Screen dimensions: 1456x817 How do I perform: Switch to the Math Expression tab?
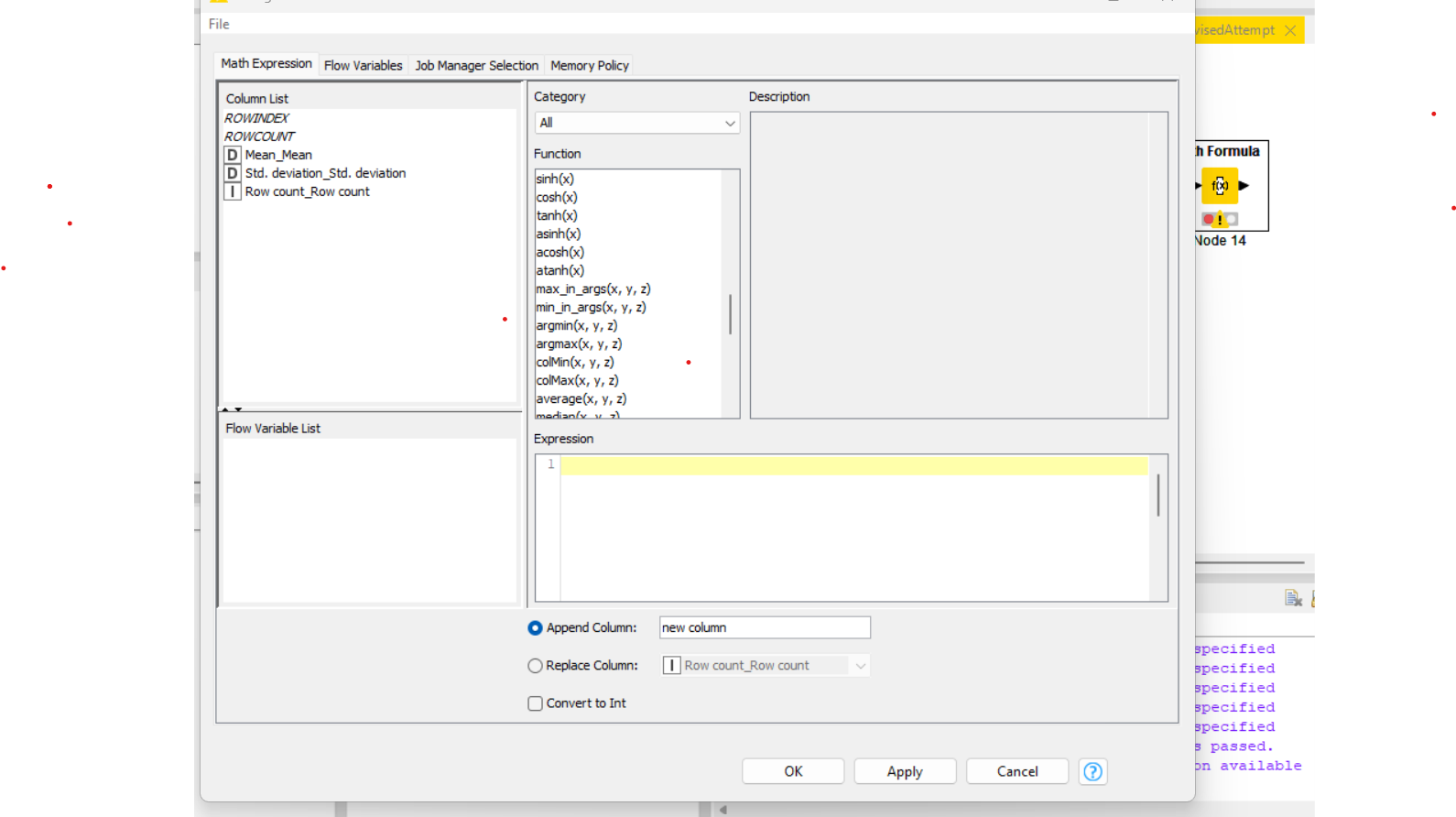[x=266, y=64]
